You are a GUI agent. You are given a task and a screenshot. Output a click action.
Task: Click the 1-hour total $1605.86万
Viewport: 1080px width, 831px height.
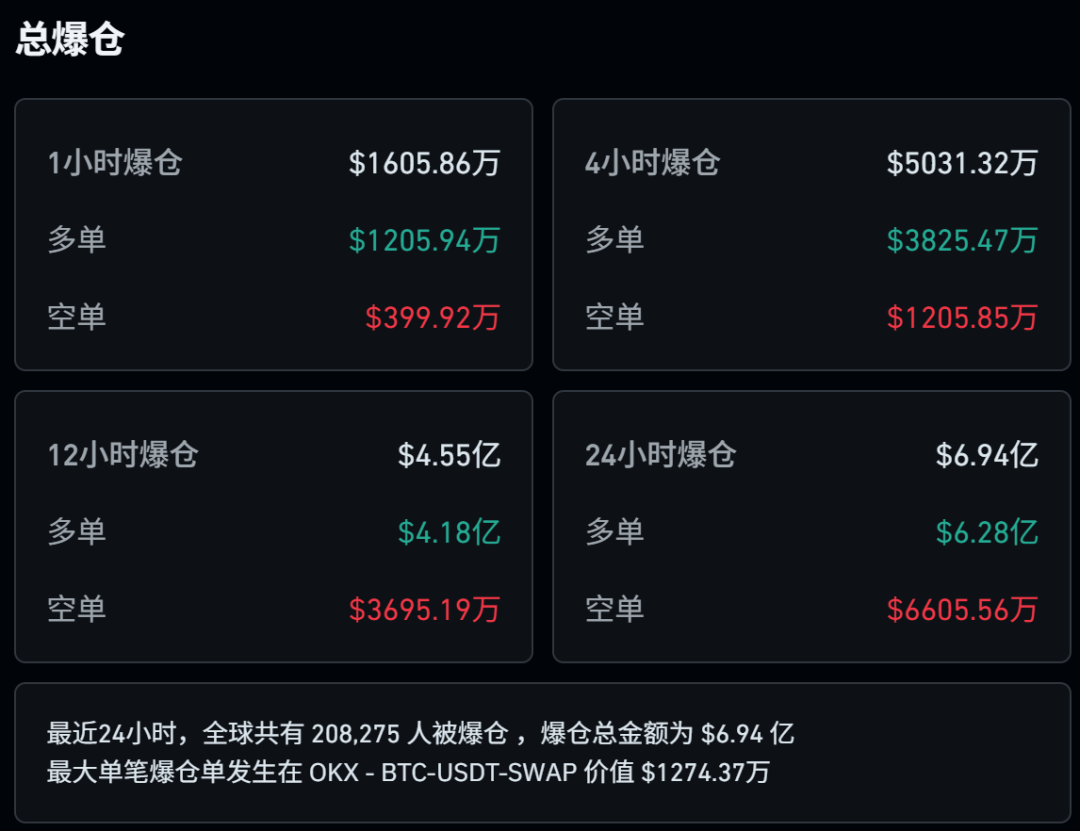click(424, 163)
